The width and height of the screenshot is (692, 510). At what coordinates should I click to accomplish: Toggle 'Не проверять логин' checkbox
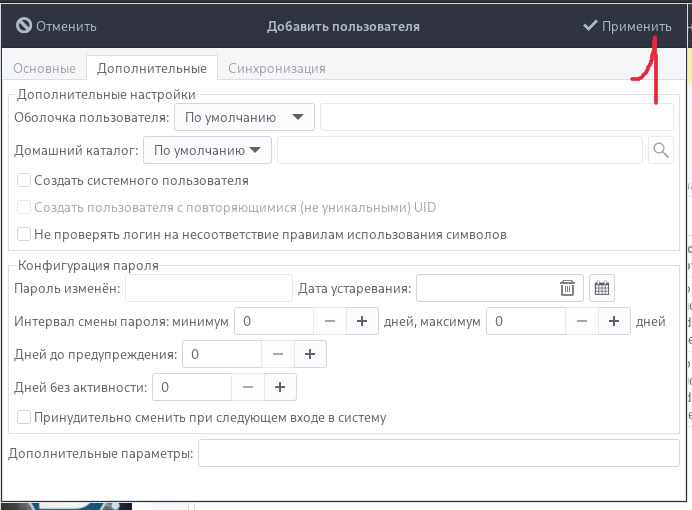coord(24,235)
